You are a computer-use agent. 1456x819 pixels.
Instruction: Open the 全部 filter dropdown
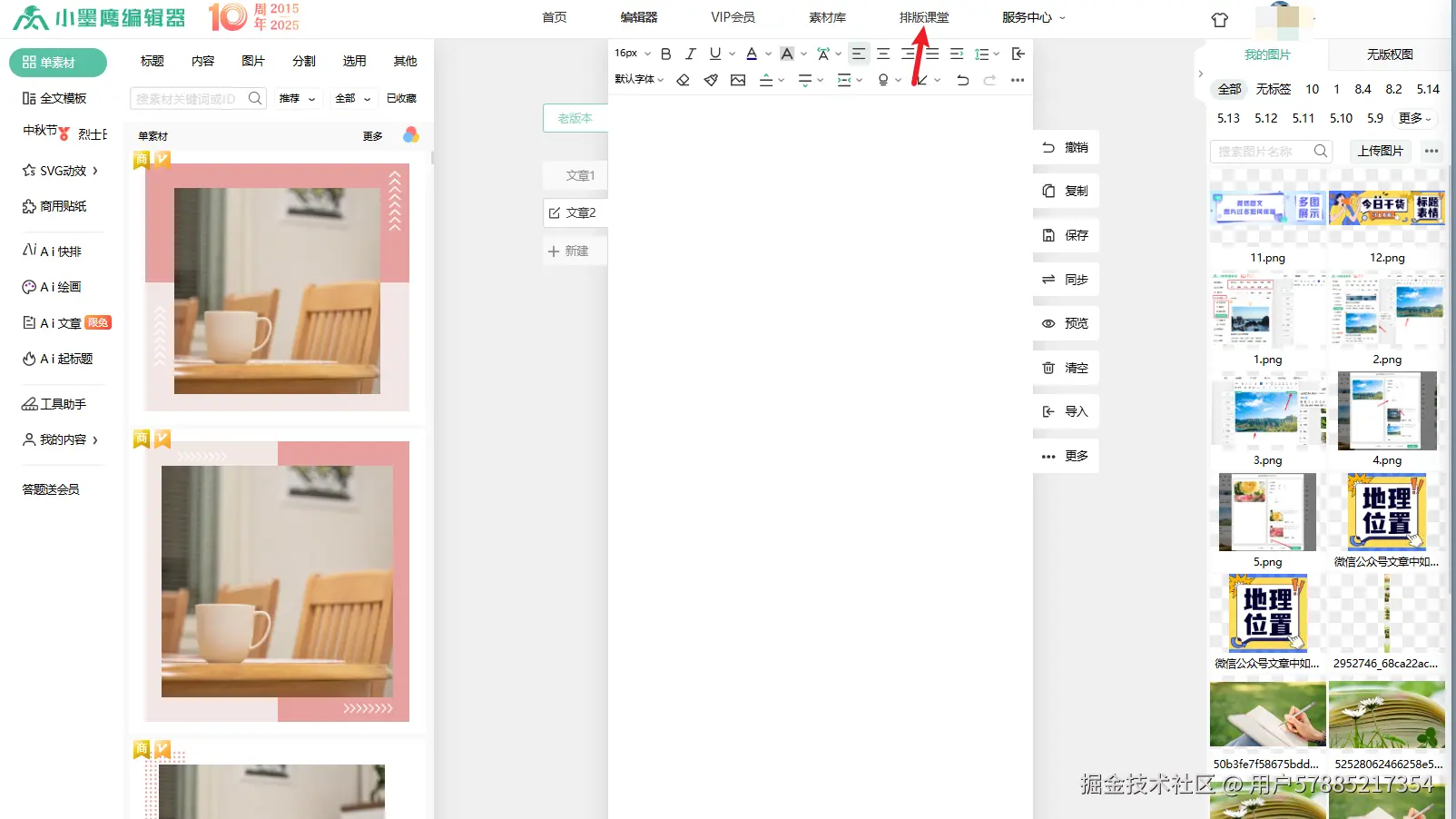pos(353,98)
